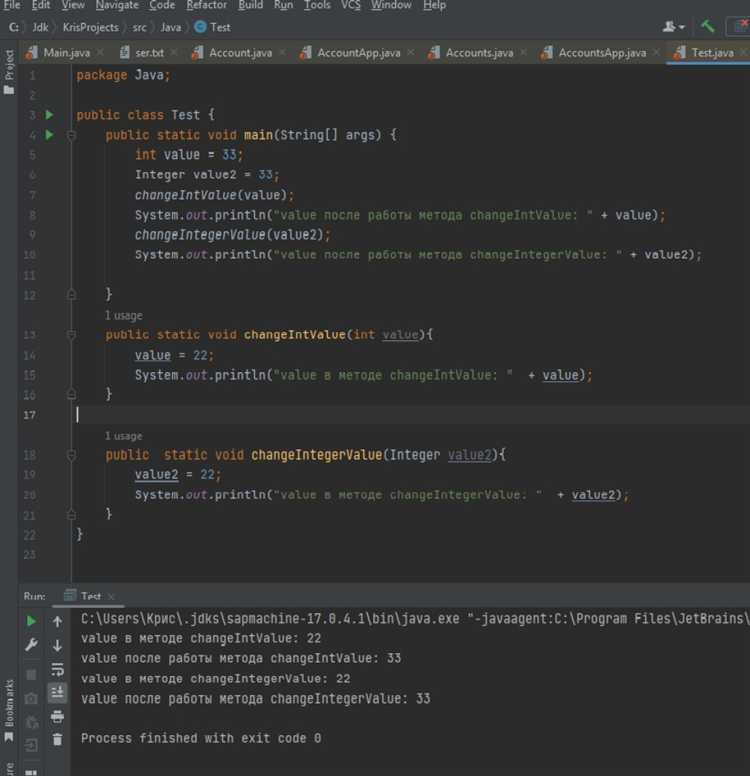750x776 pixels.
Task: Open the Build menu
Action: click(250, 5)
